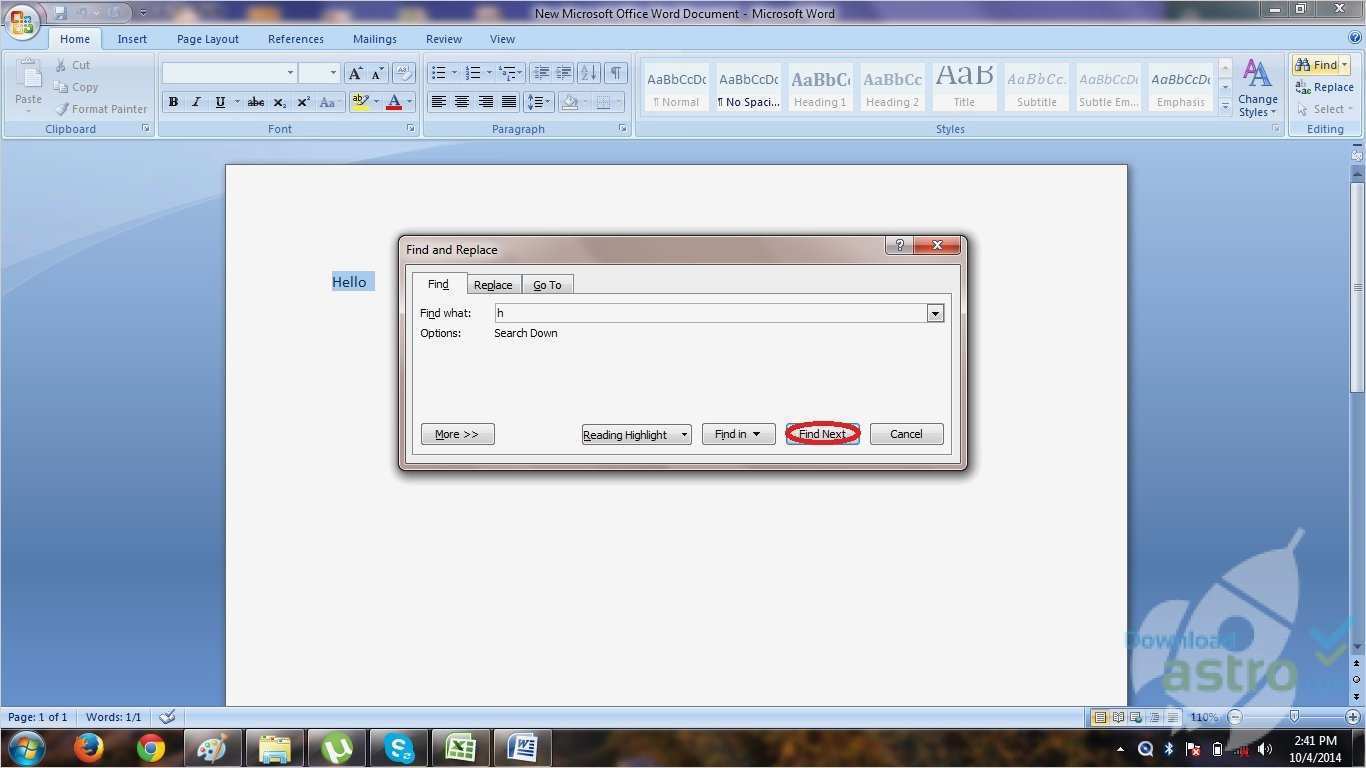Click Replace in the Editing group
Image resolution: width=1366 pixels, height=768 pixels.
[x=1325, y=87]
